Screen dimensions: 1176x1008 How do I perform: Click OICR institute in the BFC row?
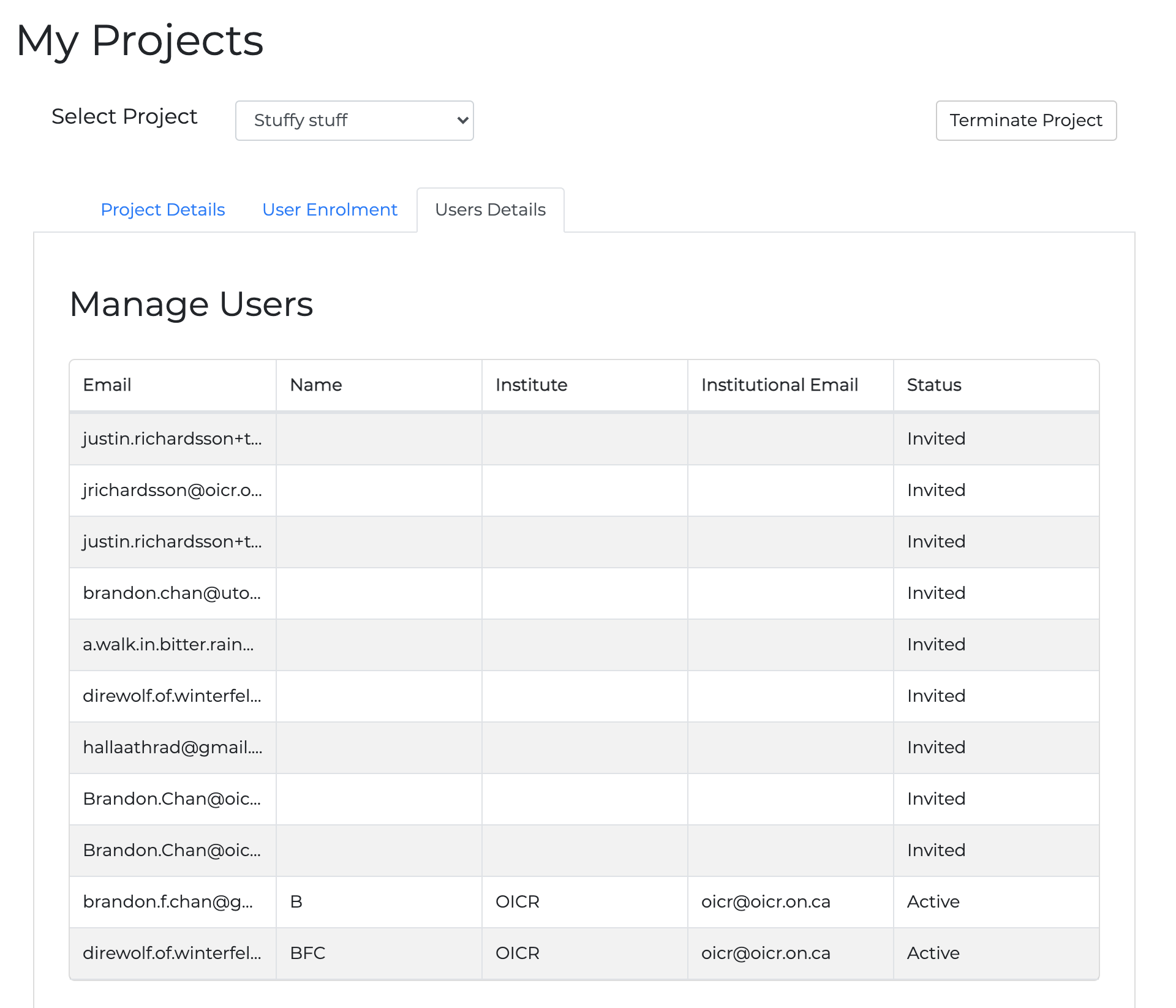click(584, 953)
